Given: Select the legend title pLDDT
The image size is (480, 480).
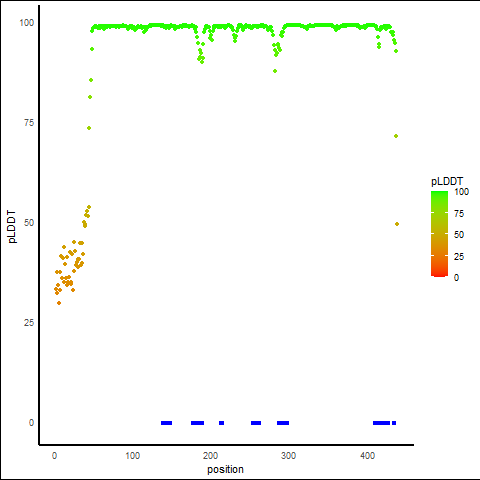Looking at the screenshot, I should pyautogui.click(x=447, y=181).
